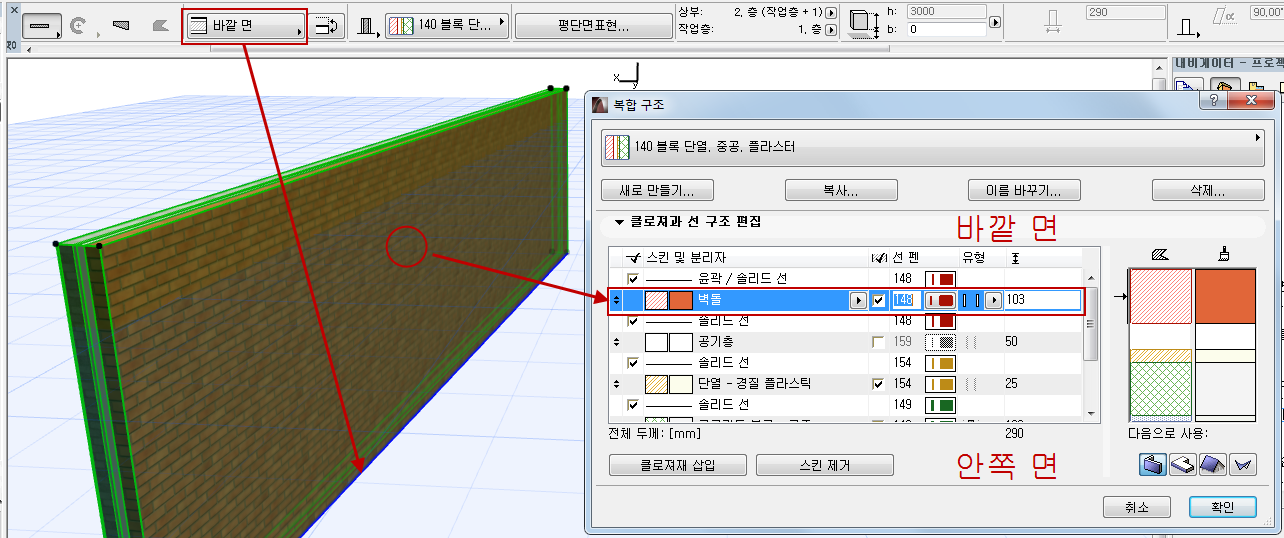The height and width of the screenshot is (538, 1284).
Task: Click the 공기층 thickness value 50
Action: (x=1011, y=342)
